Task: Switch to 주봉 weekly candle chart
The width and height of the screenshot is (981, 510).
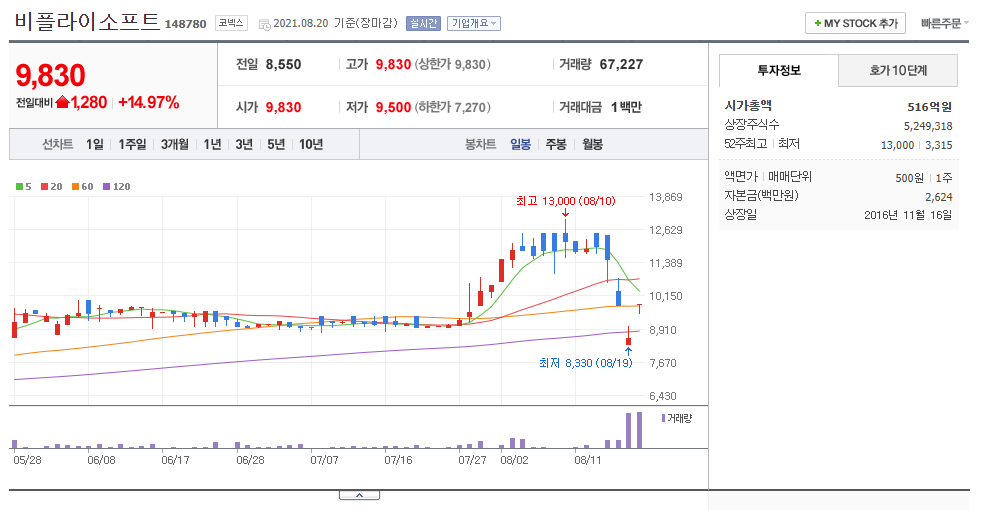Action: pos(556,145)
